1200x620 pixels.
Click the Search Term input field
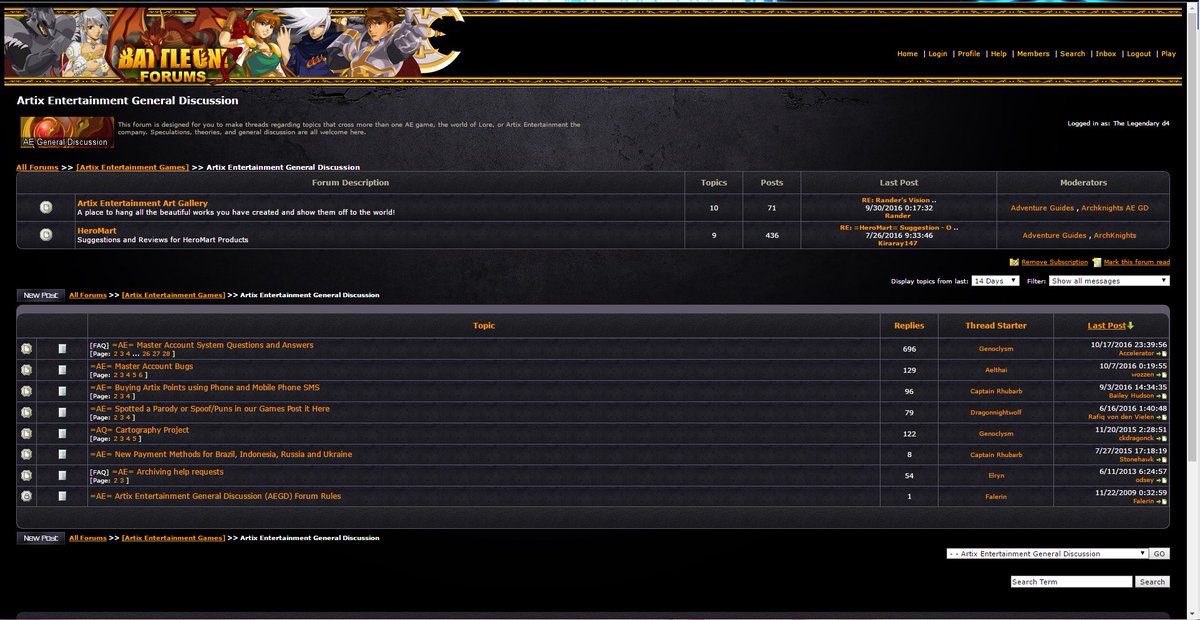1071,581
